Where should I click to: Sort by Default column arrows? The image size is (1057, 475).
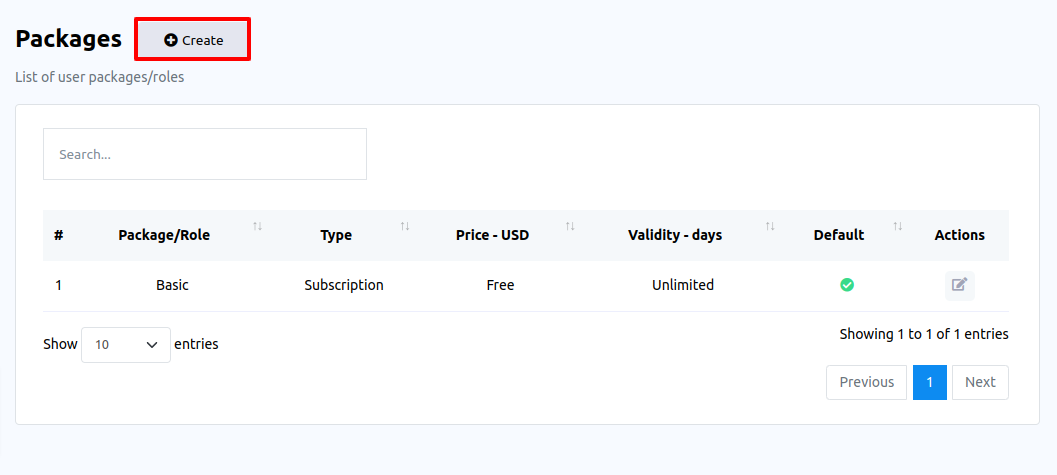[x=897, y=227]
